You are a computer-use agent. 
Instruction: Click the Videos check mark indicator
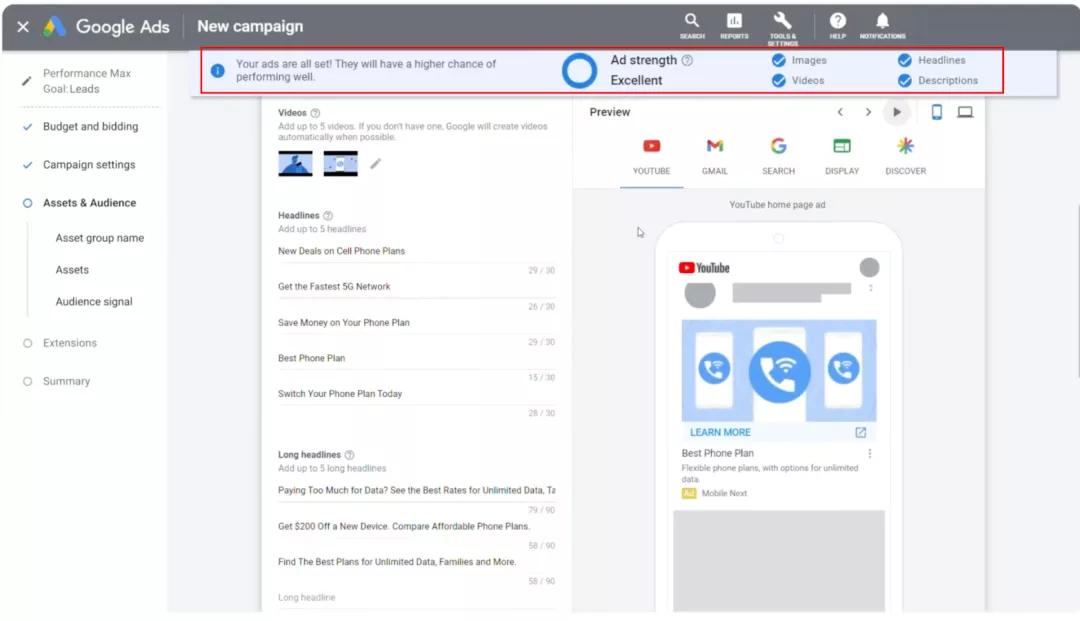tap(778, 81)
